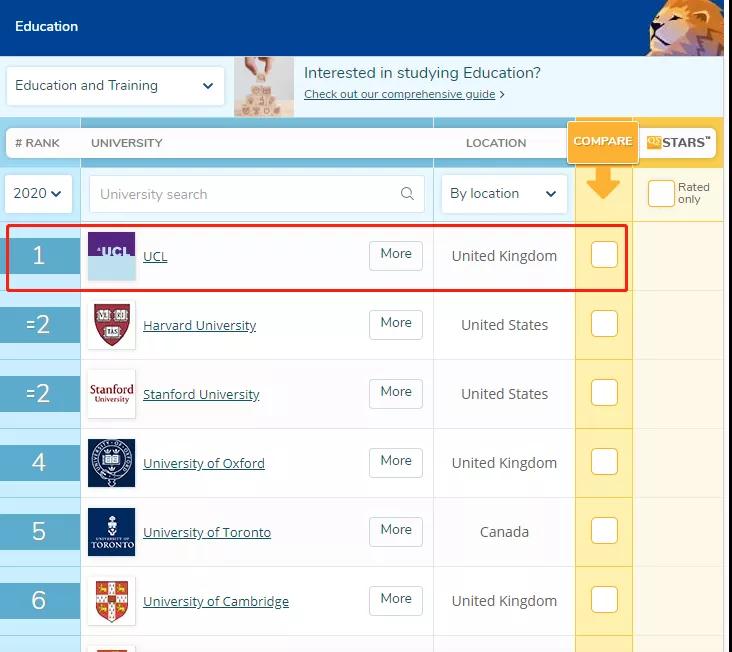
Task: Tick the compare checkbox for University of Oxford
Action: point(604,462)
